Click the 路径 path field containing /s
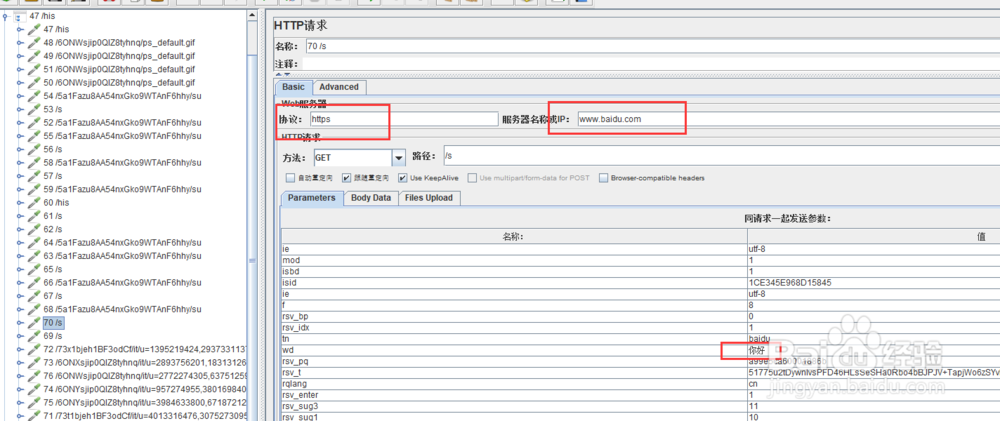 click(721, 156)
